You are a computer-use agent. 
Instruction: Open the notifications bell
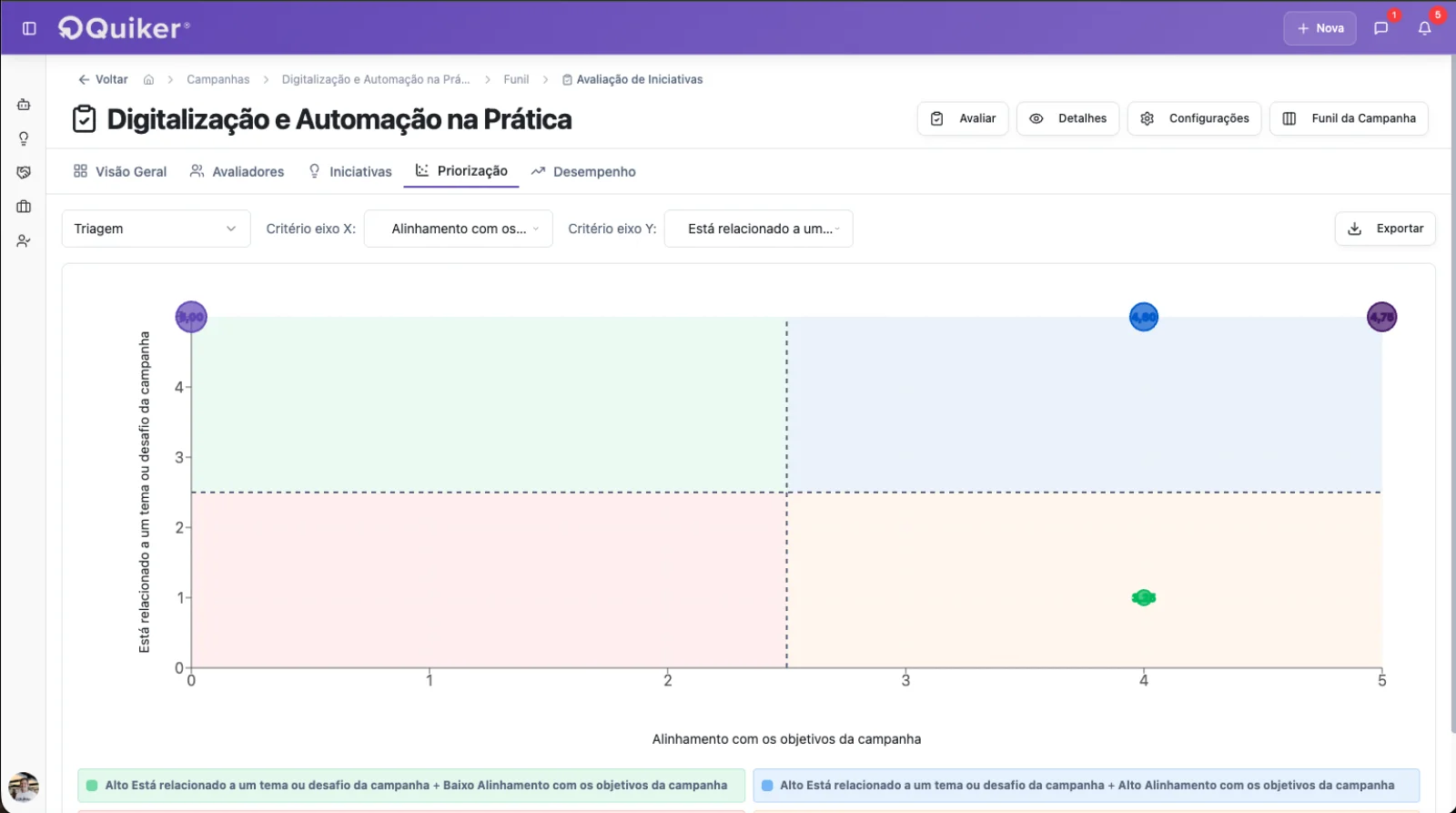coord(1425,28)
